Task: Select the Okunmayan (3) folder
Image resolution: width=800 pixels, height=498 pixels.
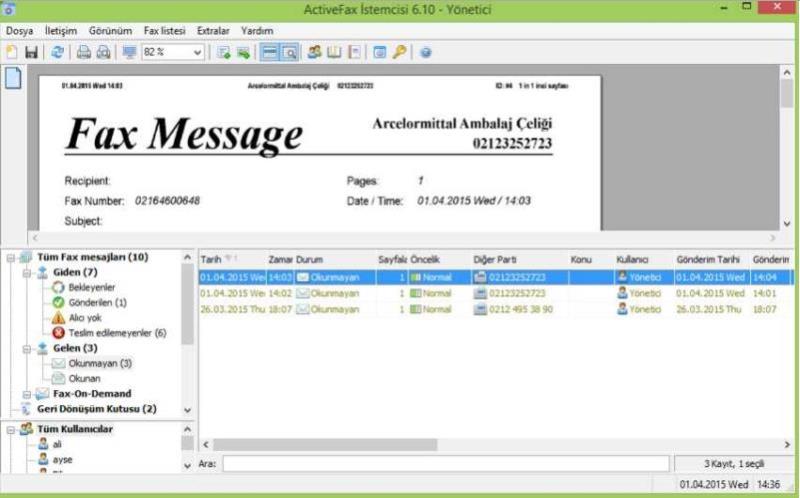Action: point(100,363)
